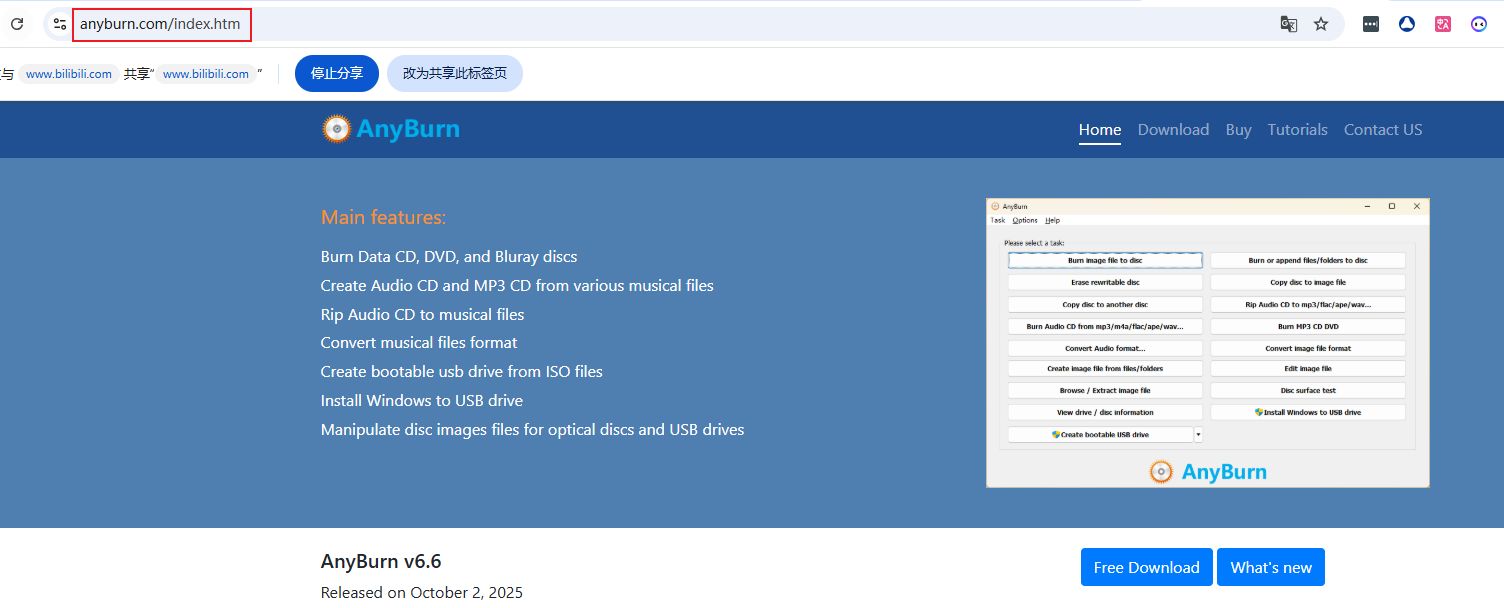The image size is (1504, 608).
Task: Click the AnyBurn application screenshot image
Action: (x=1207, y=342)
